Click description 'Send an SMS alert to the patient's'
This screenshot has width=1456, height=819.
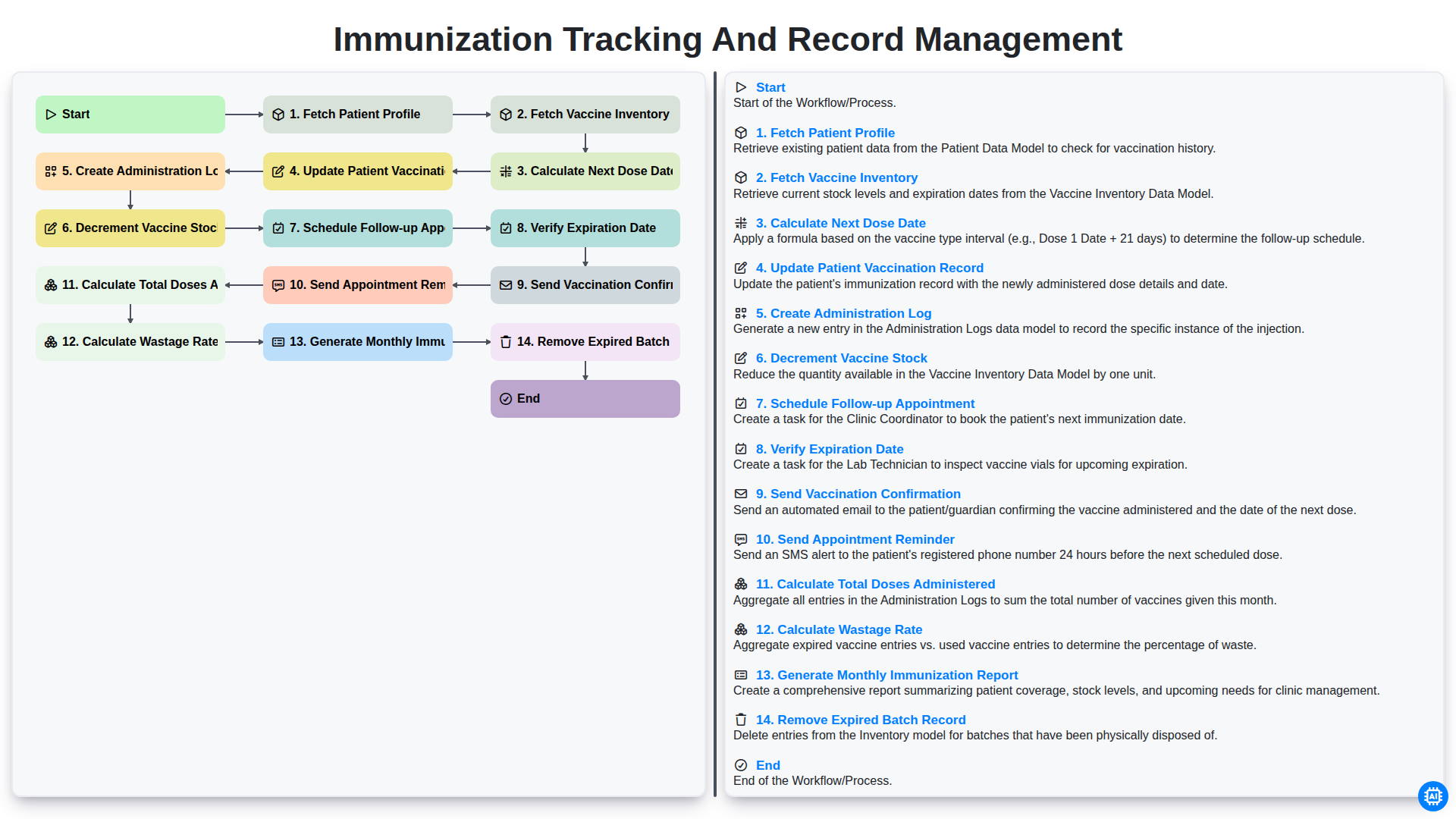point(1008,555)
